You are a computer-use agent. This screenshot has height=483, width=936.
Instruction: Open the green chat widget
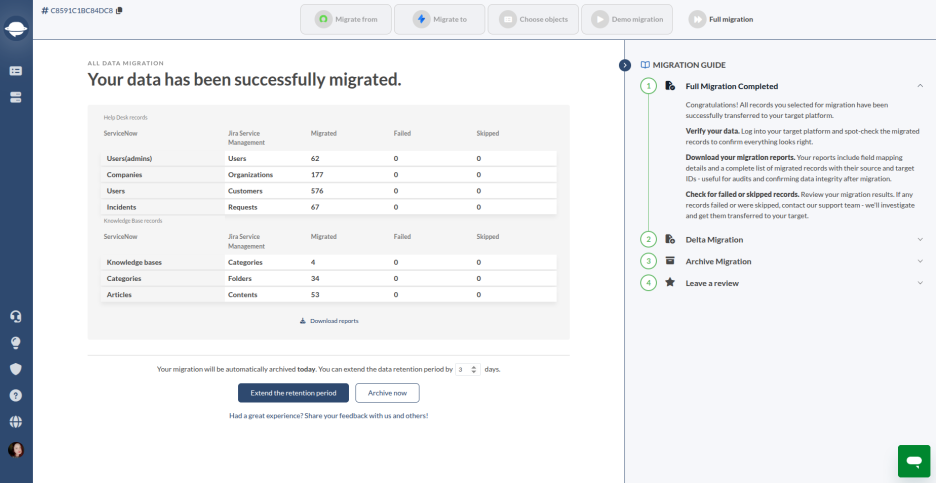(x=914, y=461)
